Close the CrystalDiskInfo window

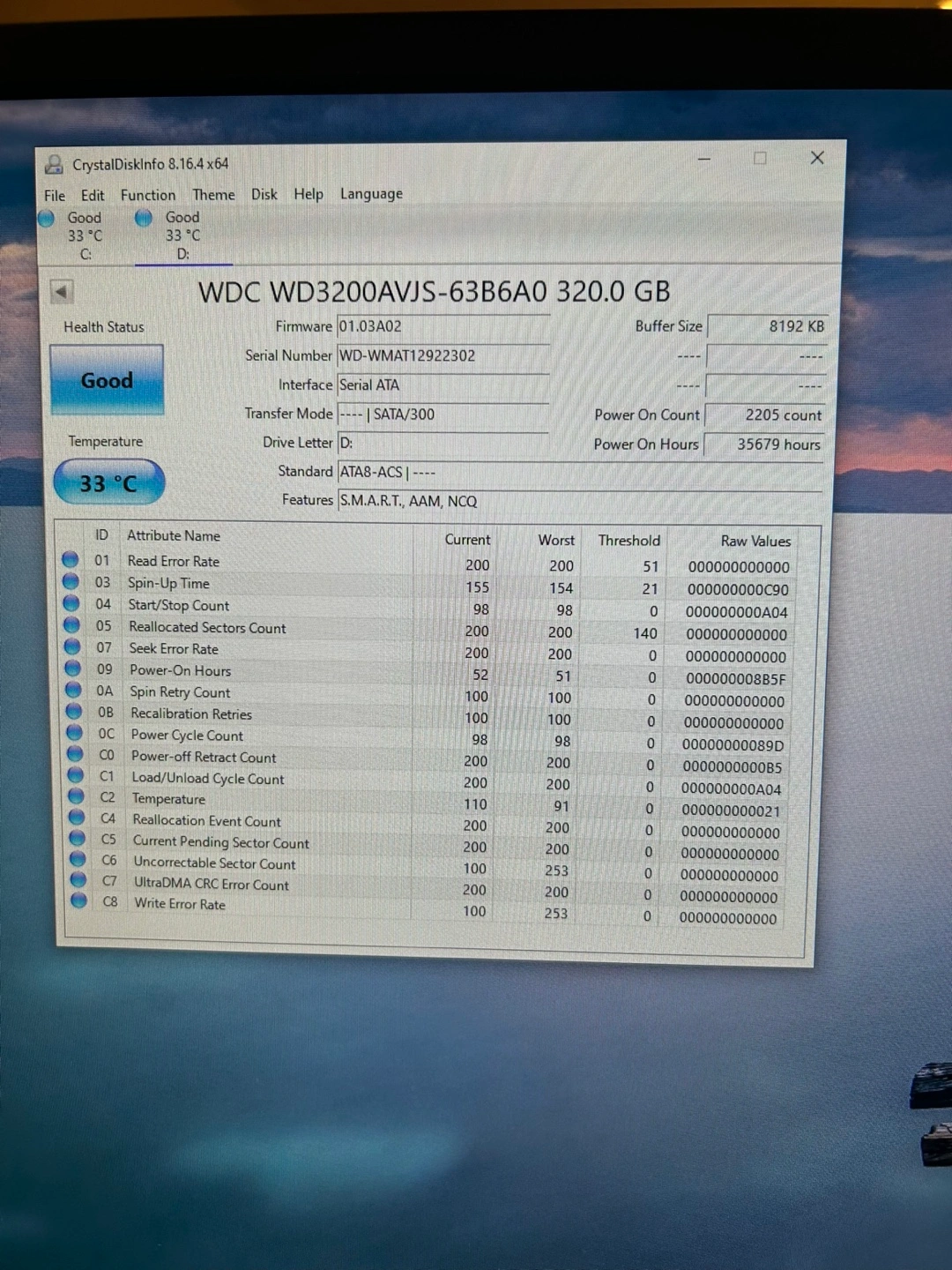click(817, 158)
